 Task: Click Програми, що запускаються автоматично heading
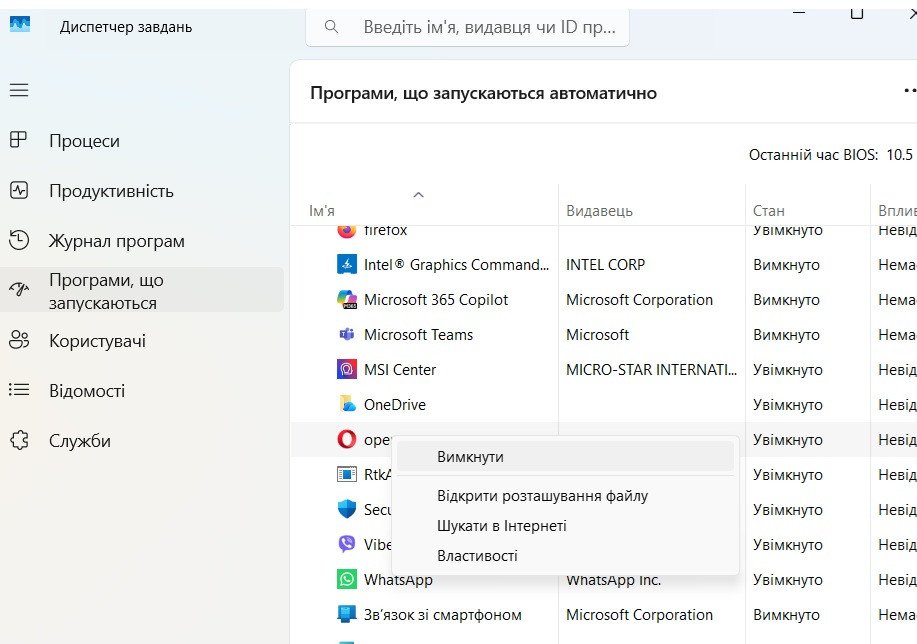coord(483,94)
